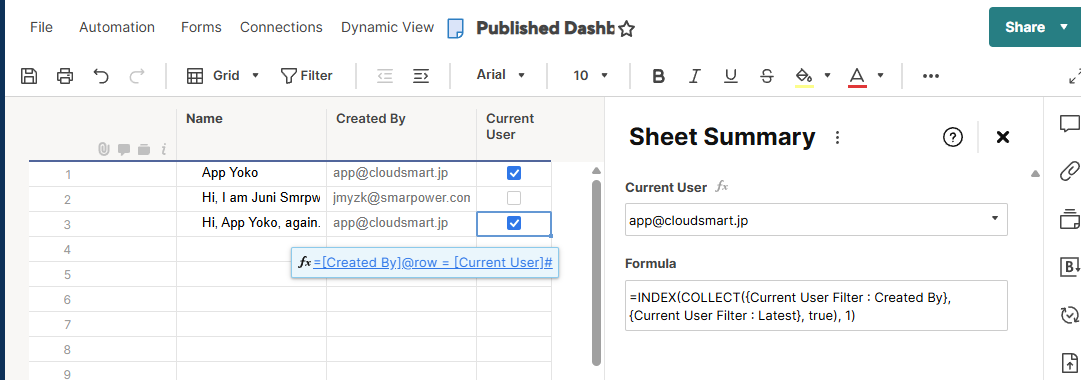This screenshot has width=1081, height=380.
Task: Click the formula tooltip link
Action: coord(433,263)
